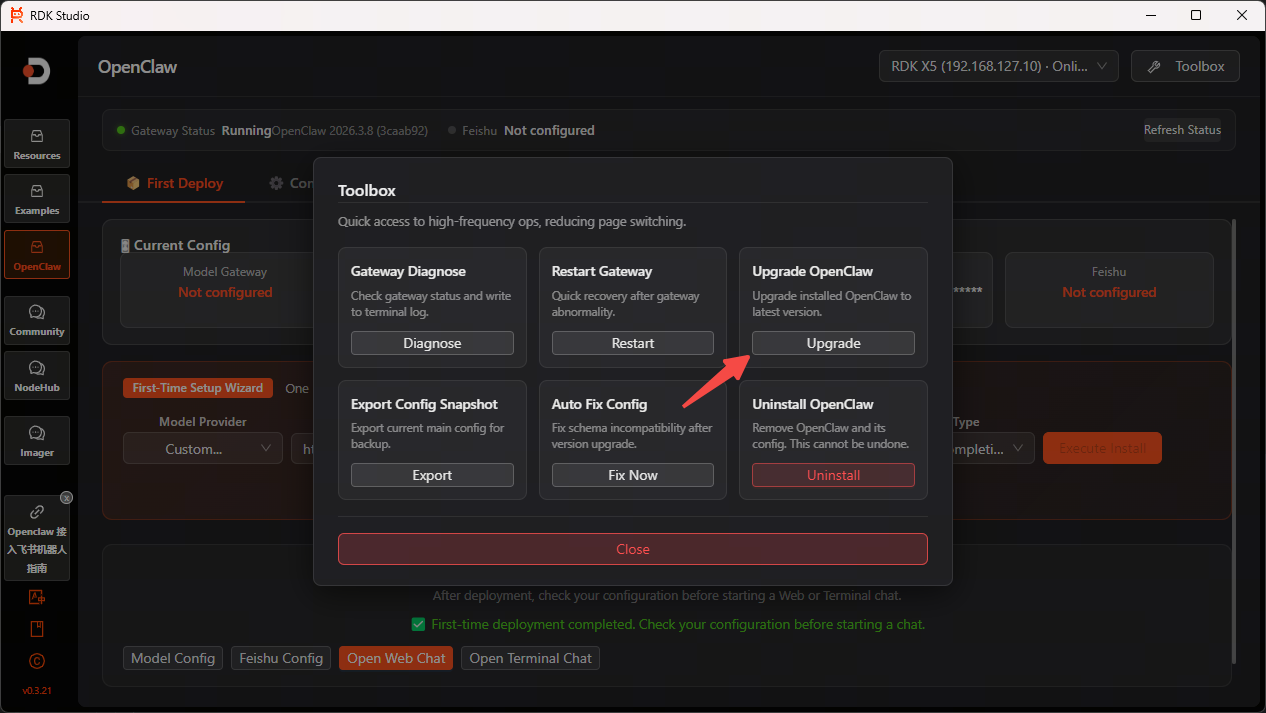Click Upgrade to upgrade OpenClaw
The image size is (1266, 713).
point(833,343)
